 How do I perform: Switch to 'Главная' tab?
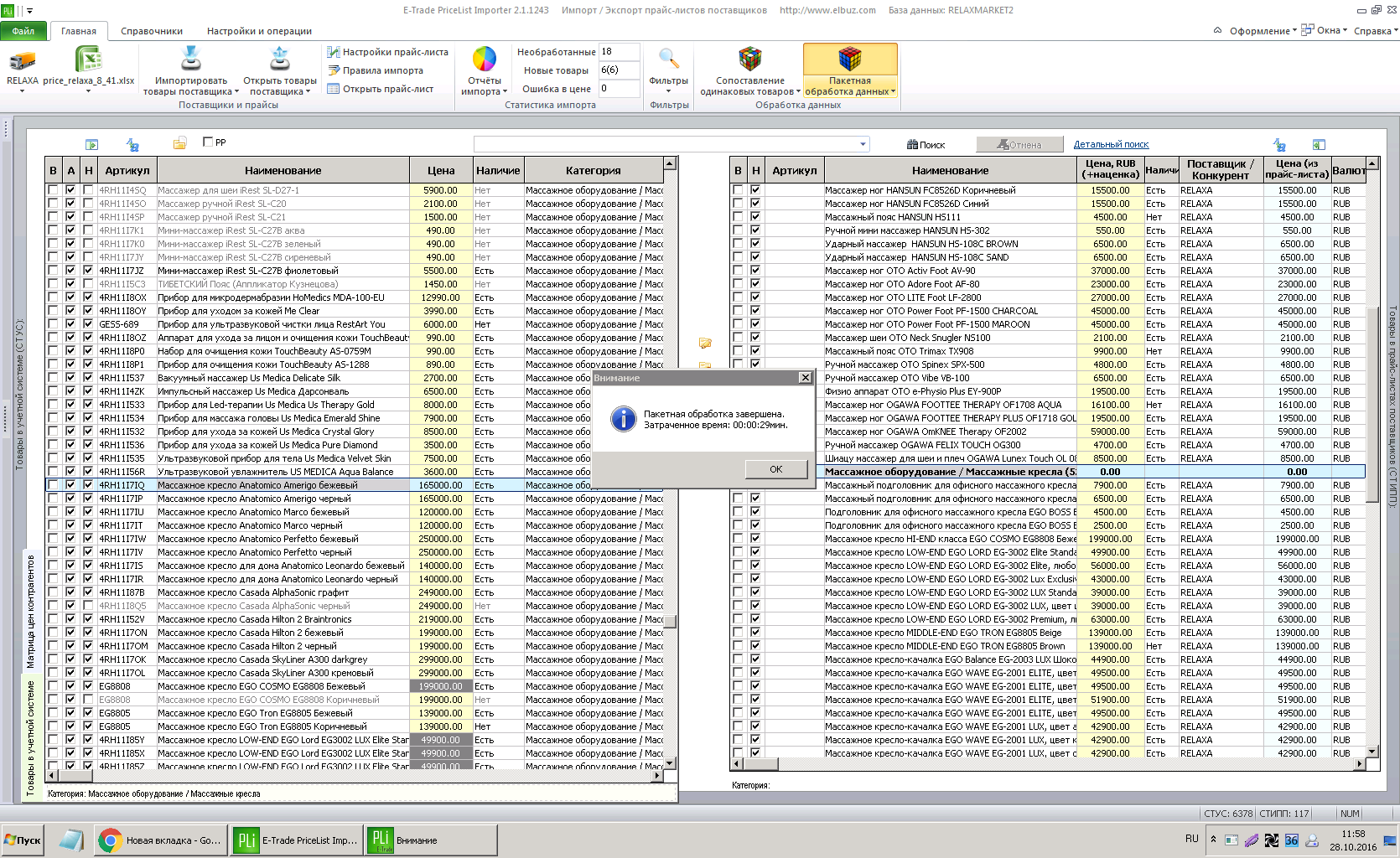pyautogui.click(x=79, y=31)
